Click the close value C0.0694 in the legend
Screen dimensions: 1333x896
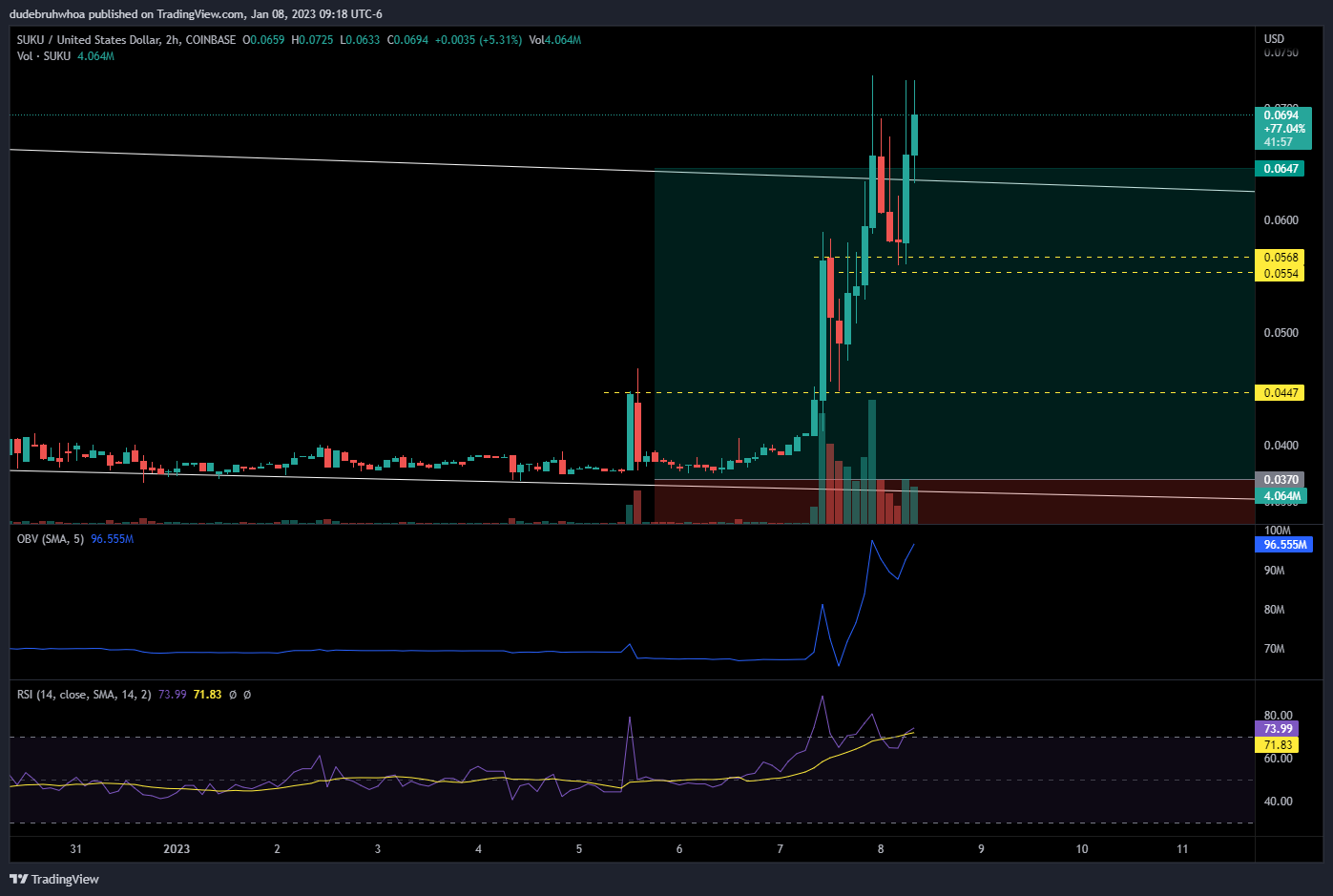[407, 40]
